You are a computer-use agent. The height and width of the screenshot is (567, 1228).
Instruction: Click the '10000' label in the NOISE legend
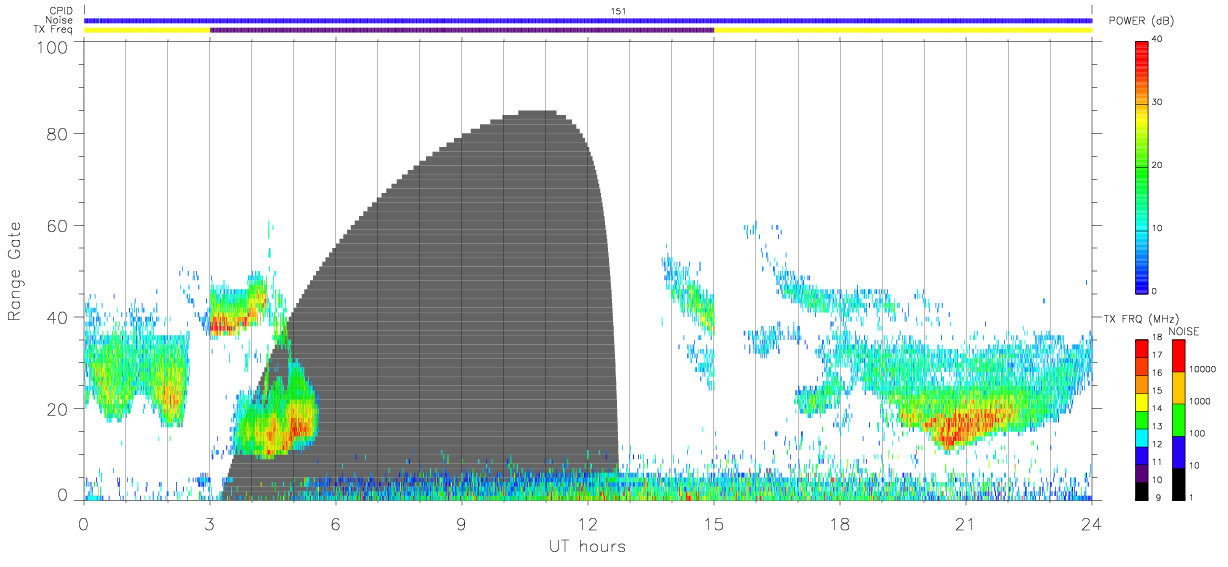pos(1202,369)
